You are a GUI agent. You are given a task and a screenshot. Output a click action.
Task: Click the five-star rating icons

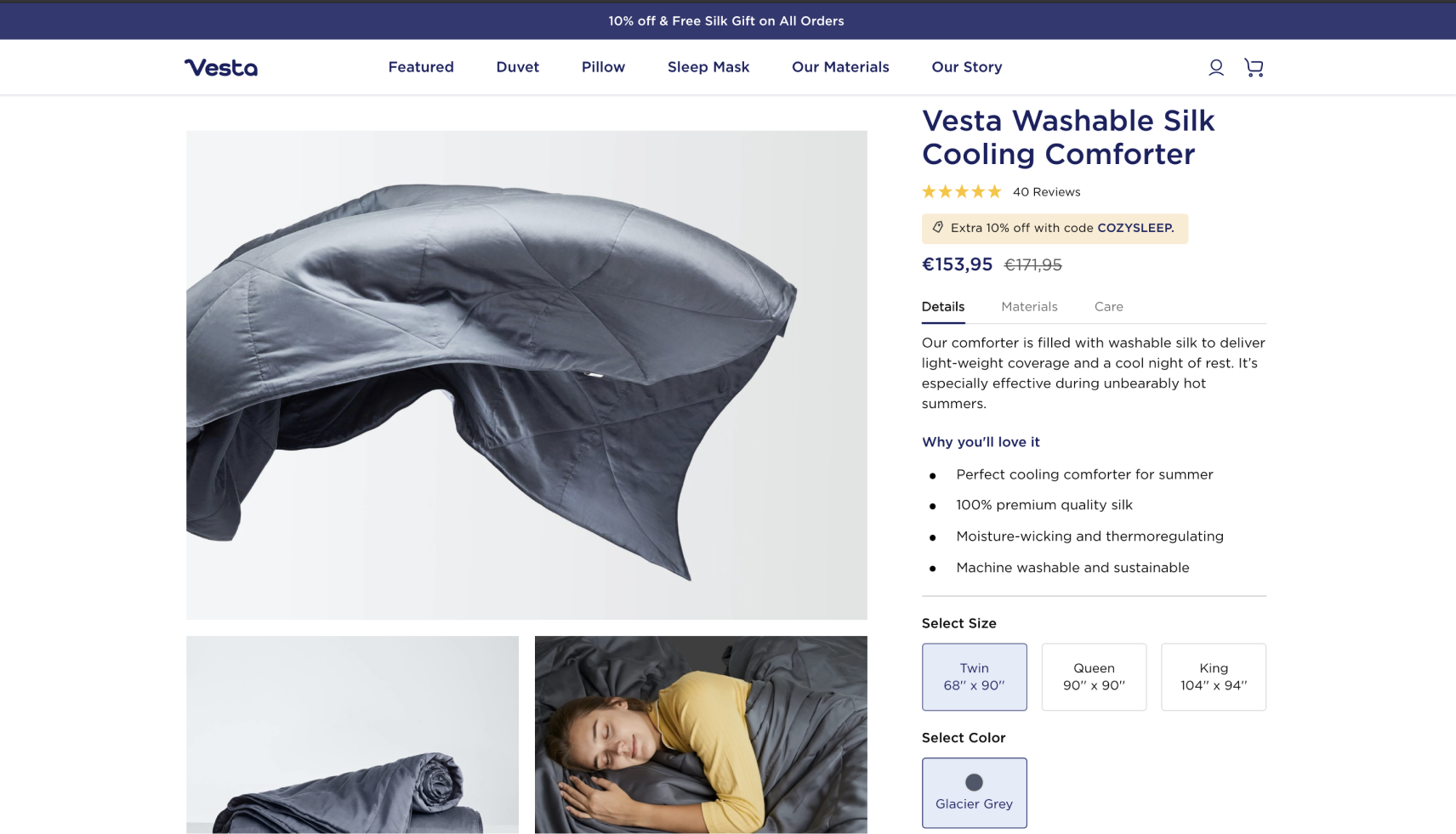point(962,192)
